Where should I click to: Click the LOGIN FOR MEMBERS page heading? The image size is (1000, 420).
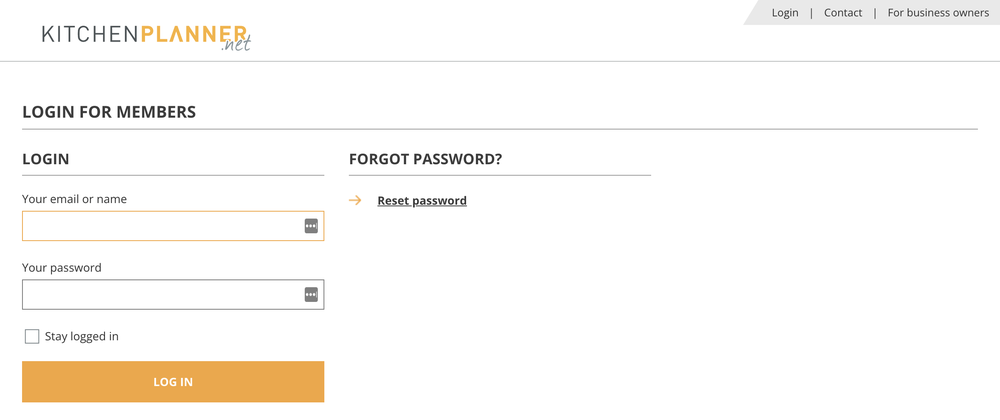(x=109, y=112)
